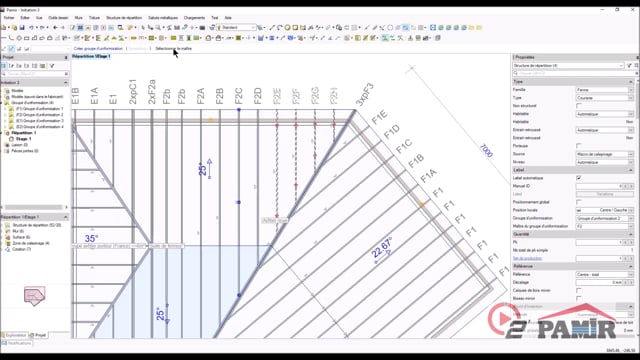
Task: Select the circle tool in the lower toolbar
Action: 19,38
